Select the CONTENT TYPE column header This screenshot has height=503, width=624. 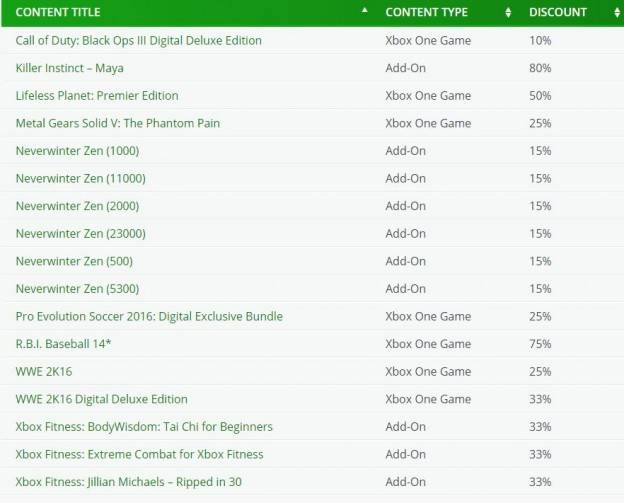426,12
